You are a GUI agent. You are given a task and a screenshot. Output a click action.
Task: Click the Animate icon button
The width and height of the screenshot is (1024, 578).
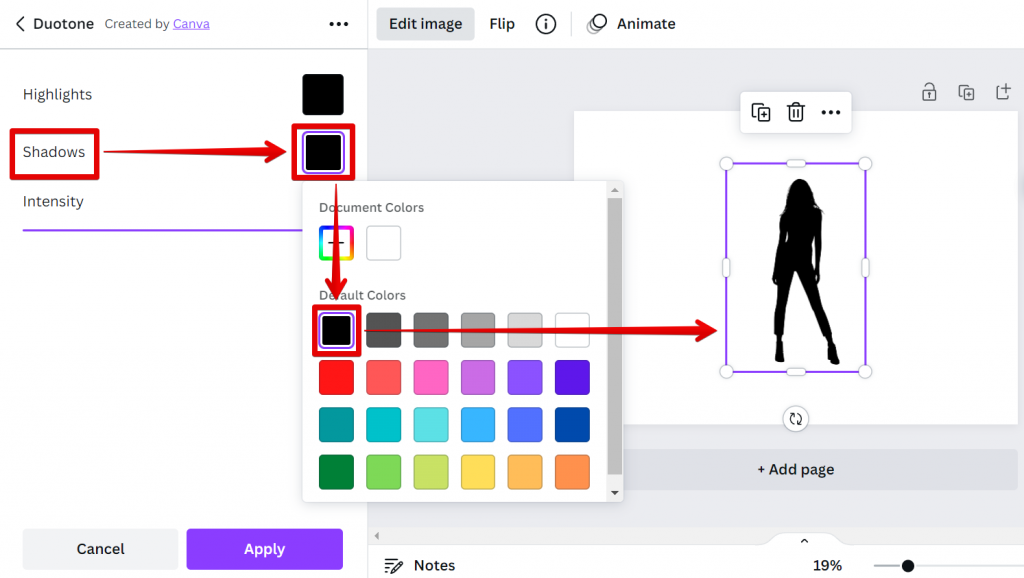point(597,24)
